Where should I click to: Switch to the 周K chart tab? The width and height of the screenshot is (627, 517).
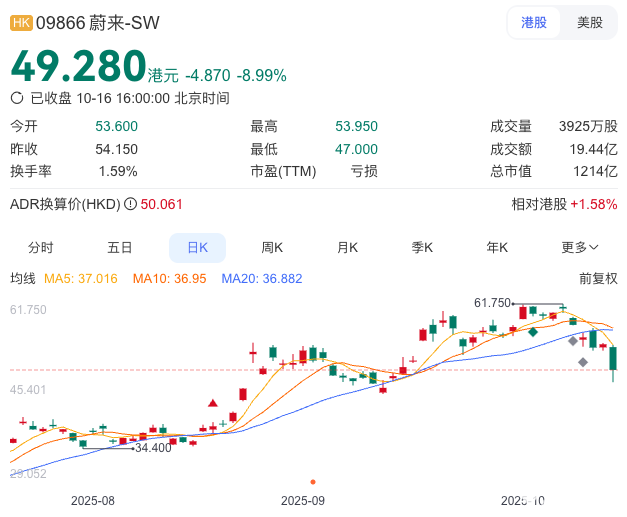(272, 247)
